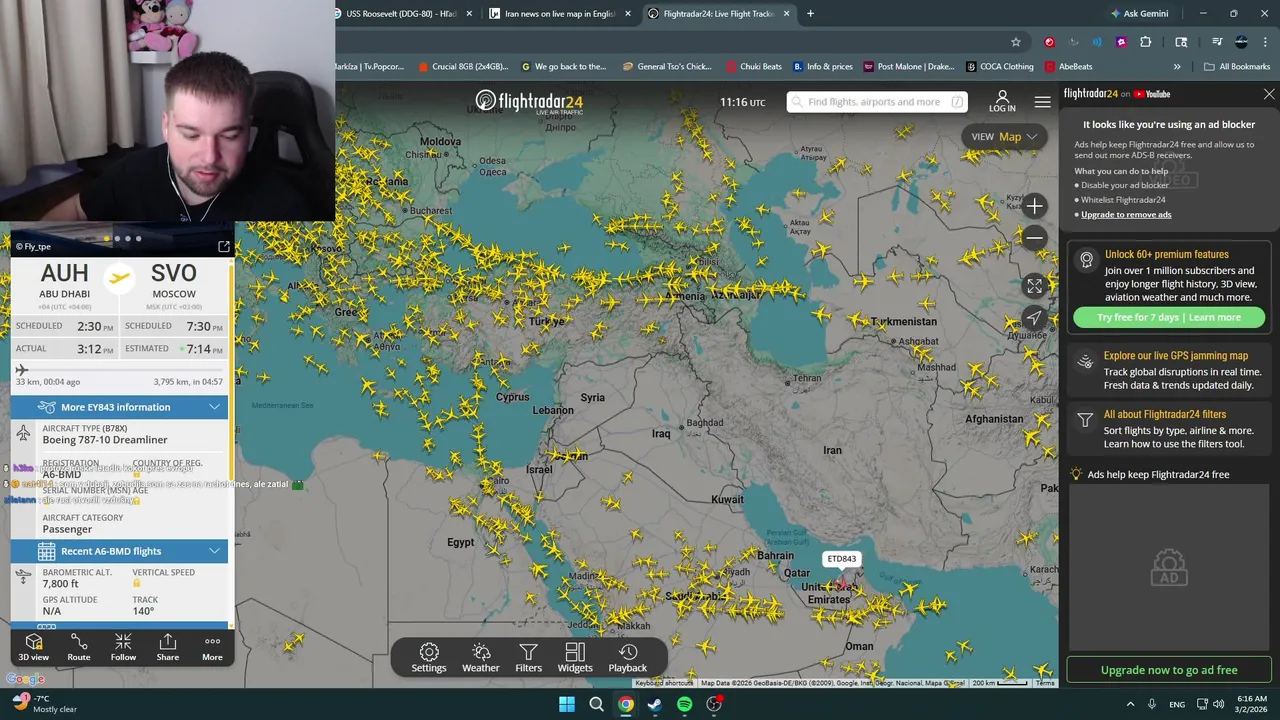
Task: Open AbeBeats bookmark
Action: (1068, 67)
